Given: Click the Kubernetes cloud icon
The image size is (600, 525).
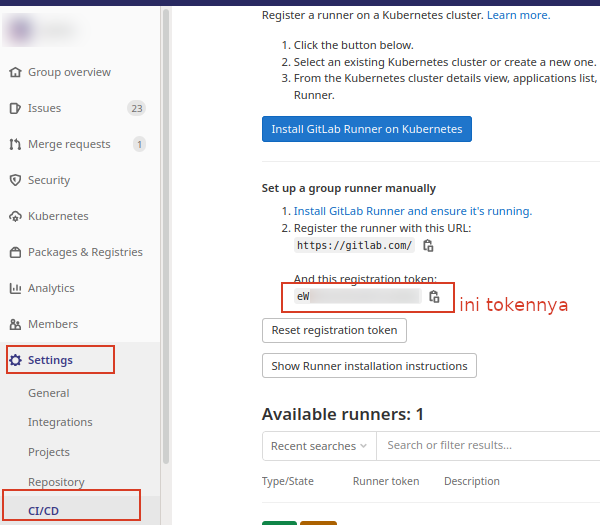Looking at the screenshot, I should 15,217.
